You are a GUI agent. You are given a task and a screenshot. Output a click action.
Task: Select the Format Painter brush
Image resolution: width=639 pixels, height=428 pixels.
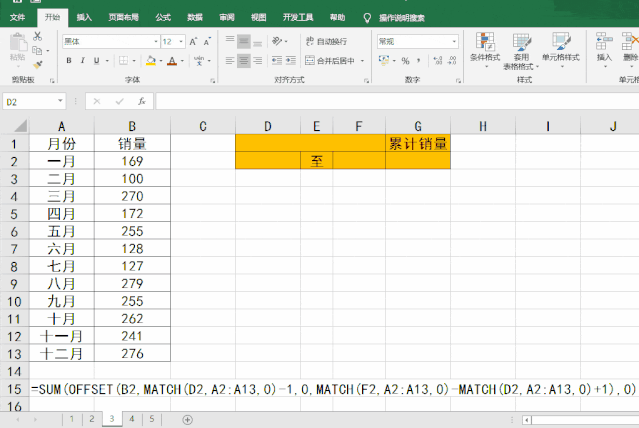[38, 61]
